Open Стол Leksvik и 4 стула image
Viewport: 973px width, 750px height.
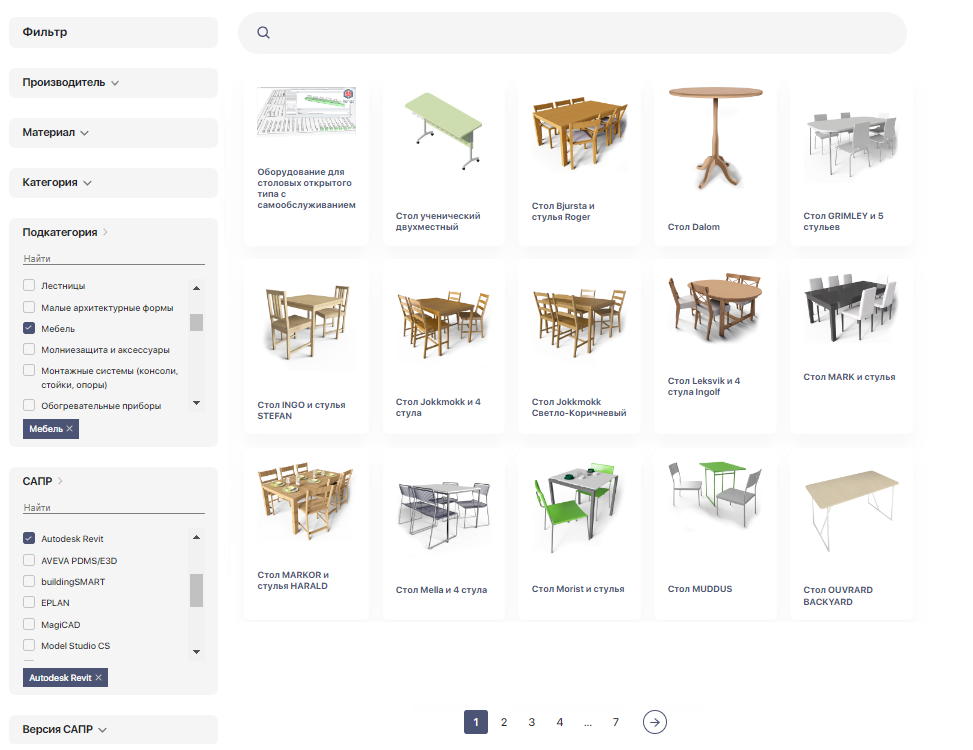[715, 307]
